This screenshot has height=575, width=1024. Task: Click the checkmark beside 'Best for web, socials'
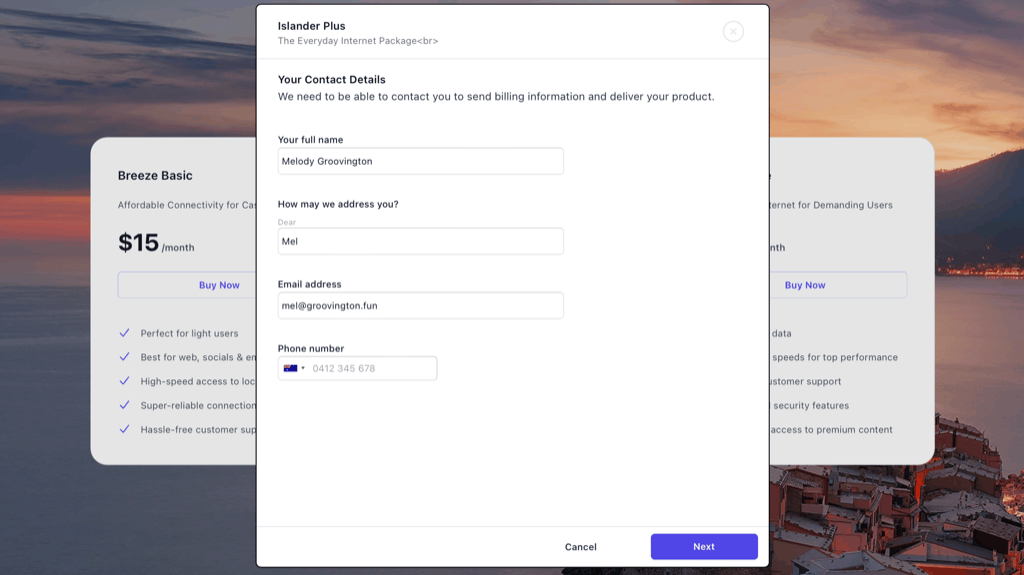pyautogui.click(x=125, y=357)
